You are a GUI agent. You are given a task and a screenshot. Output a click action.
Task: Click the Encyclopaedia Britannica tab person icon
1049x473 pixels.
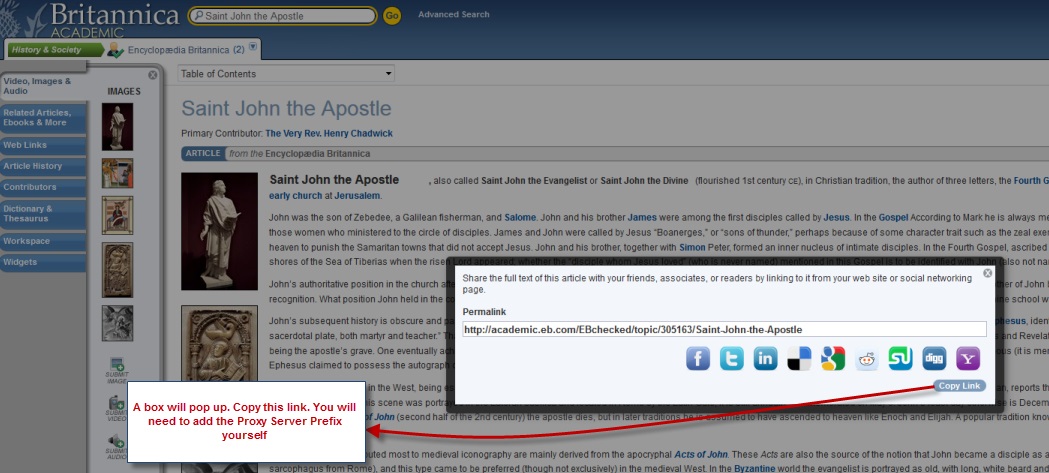[116, 50]
